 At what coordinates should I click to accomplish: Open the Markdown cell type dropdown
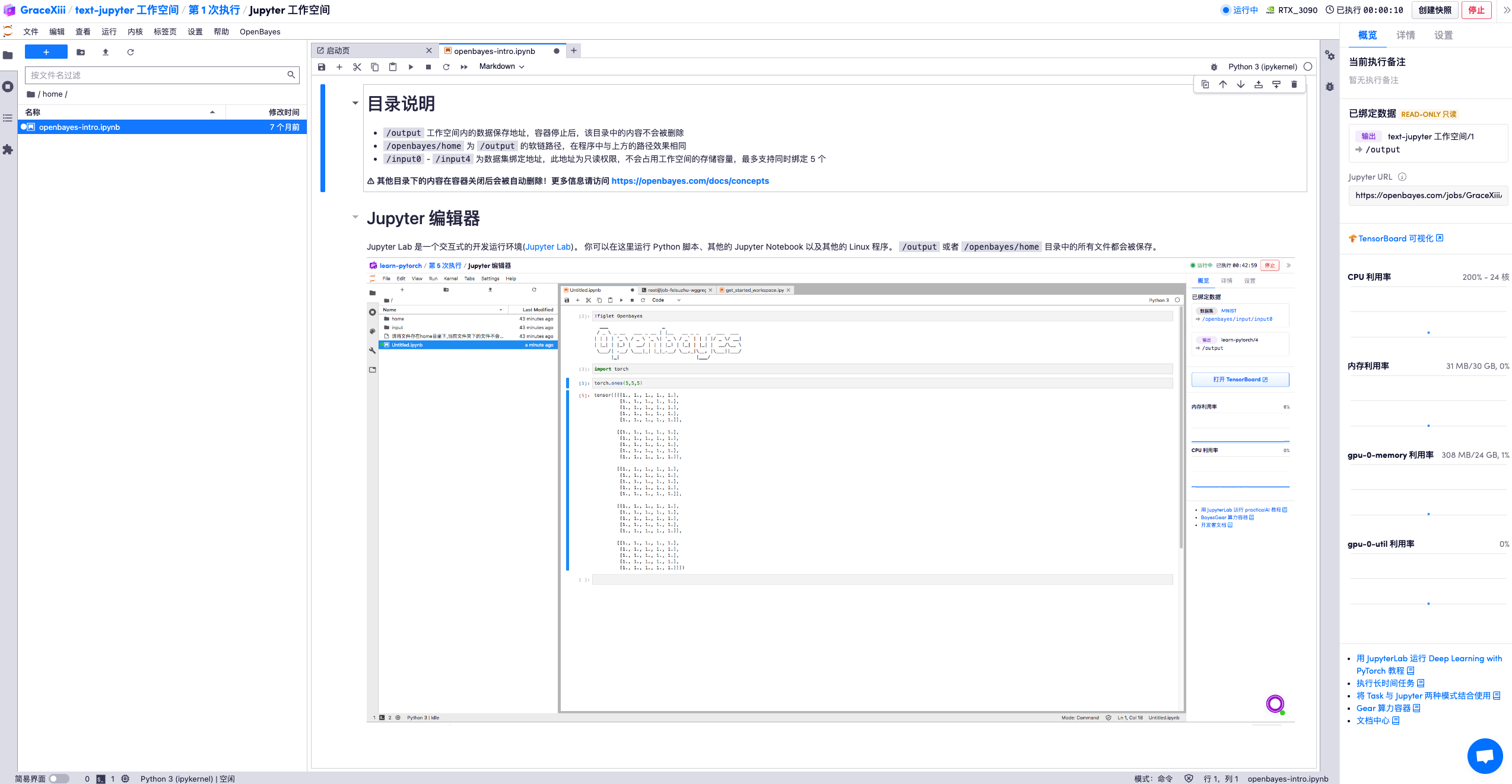pos(501,66)
